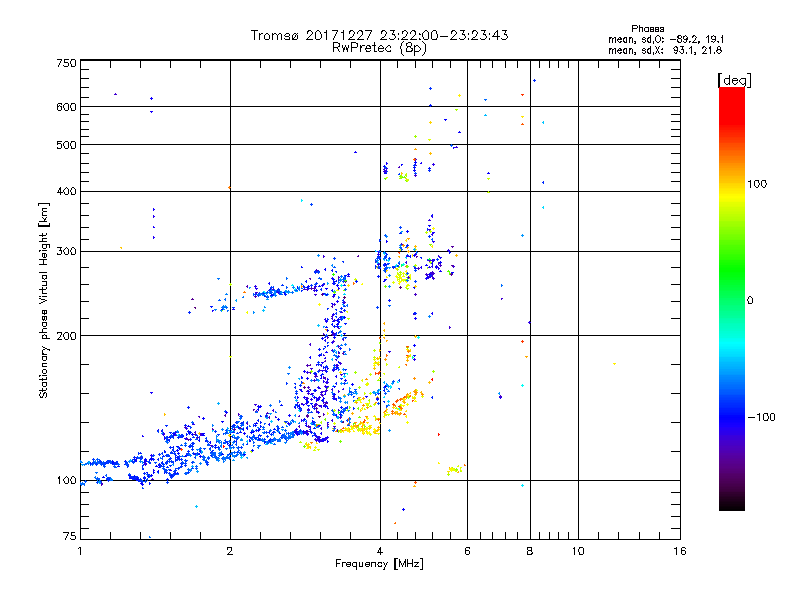This screenshot has height=600, width=800.
Task: Click the 'Frequency [MHz]' axis title
Action: 379,564
